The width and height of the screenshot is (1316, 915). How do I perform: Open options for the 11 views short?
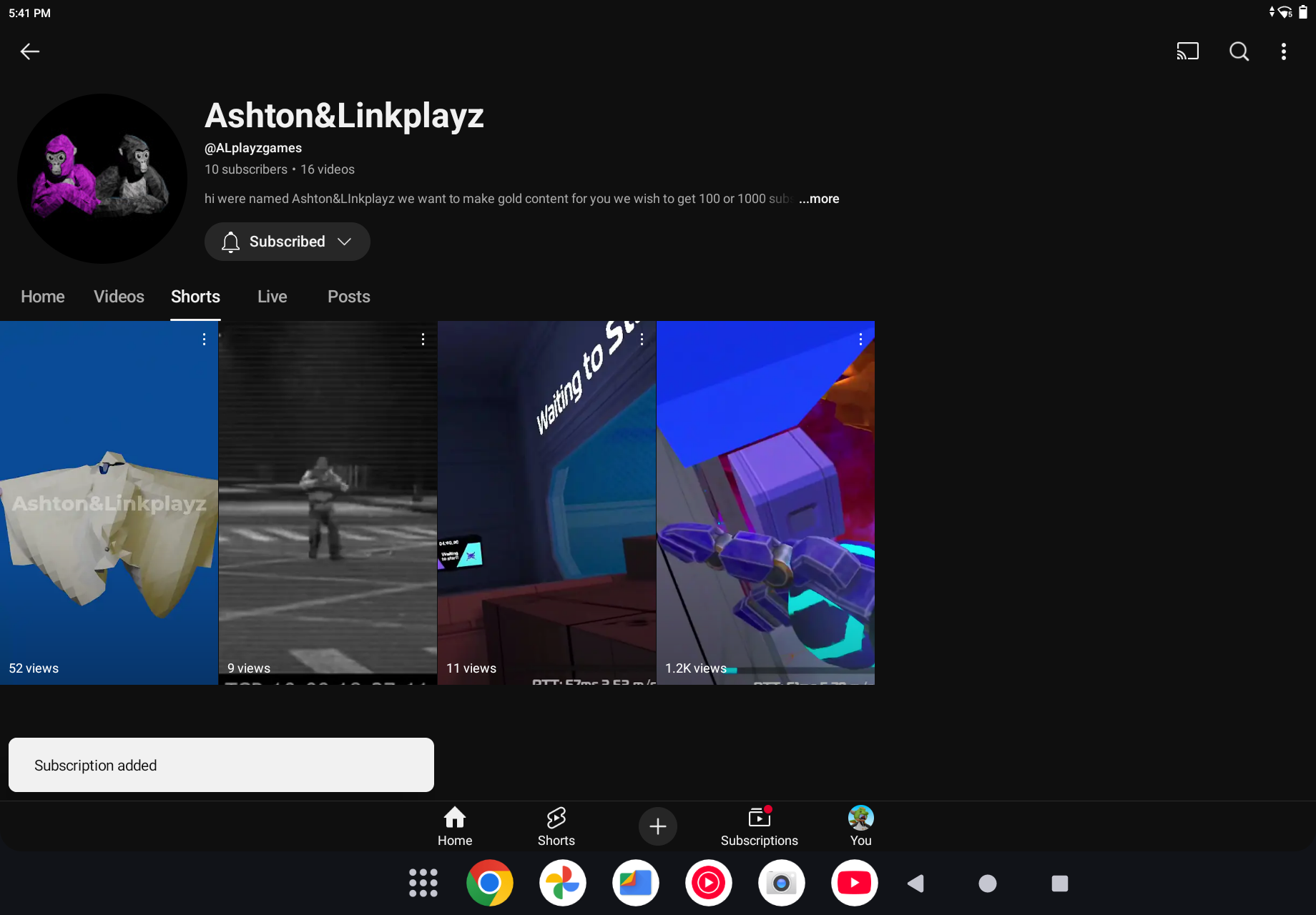click(x=642, y=339)
